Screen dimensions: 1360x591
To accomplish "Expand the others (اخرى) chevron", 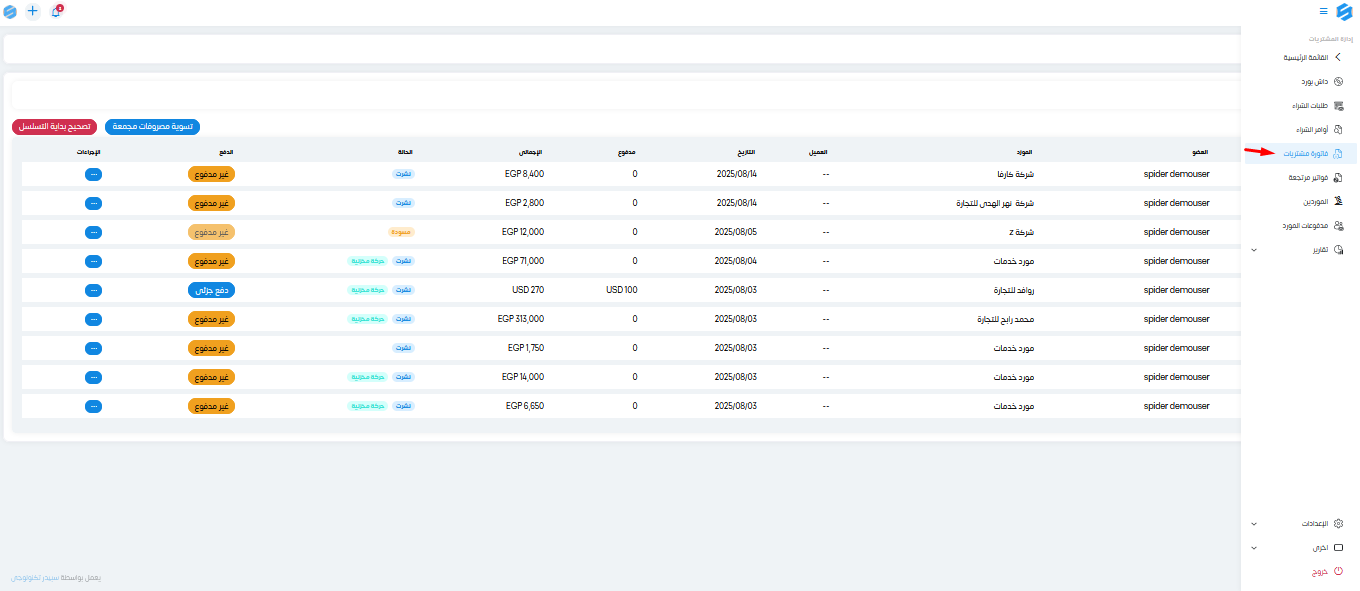I will coord(1254,548).
